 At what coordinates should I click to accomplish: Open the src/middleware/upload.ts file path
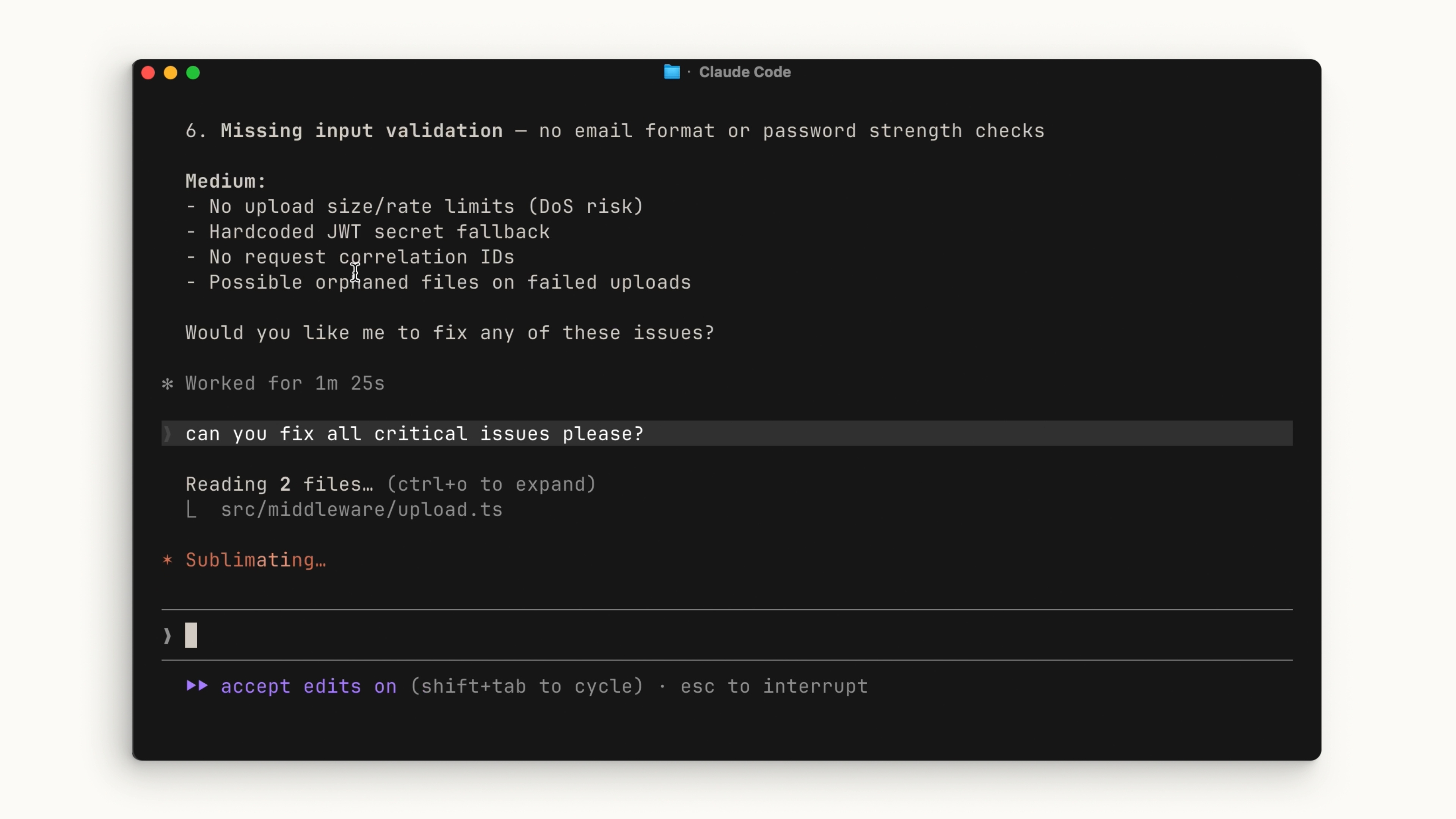point(361,510)
